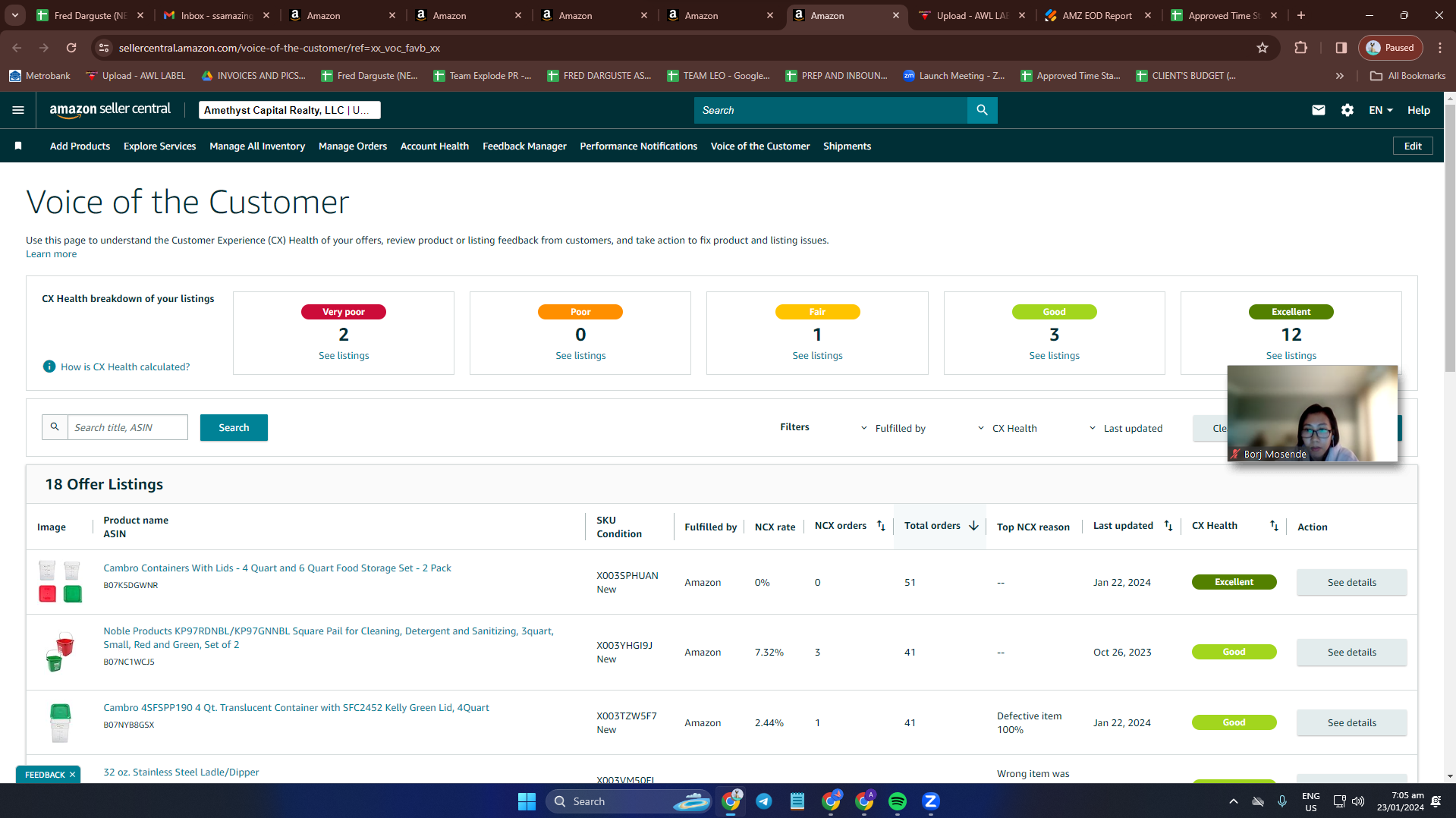The image size is (1456, 818).
Task: Open Telegram from the taskbar
Action: (x=764, y=801)
